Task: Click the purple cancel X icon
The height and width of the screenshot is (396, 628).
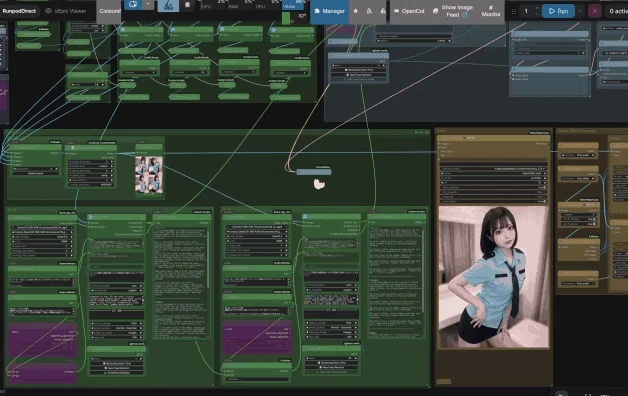Action: tap(594, 11)
